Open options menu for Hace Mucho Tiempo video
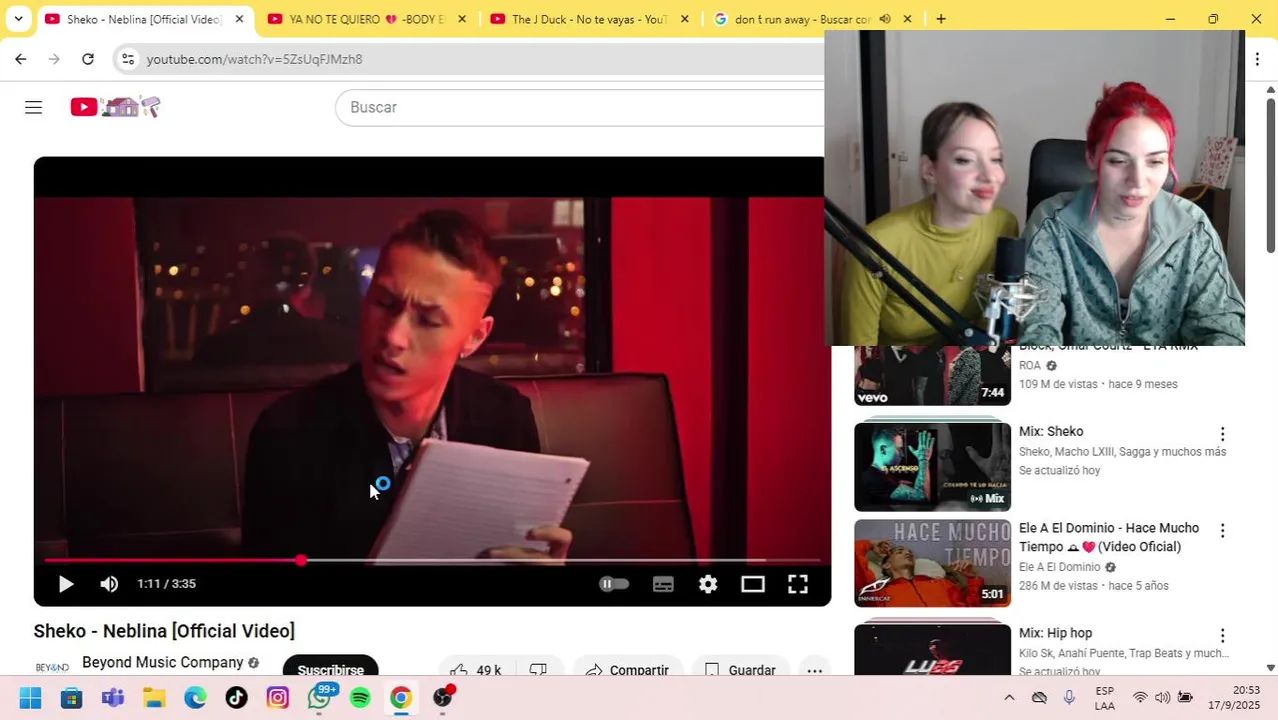The height and width of the screenshot is (720, 1278). [1222, 530]
